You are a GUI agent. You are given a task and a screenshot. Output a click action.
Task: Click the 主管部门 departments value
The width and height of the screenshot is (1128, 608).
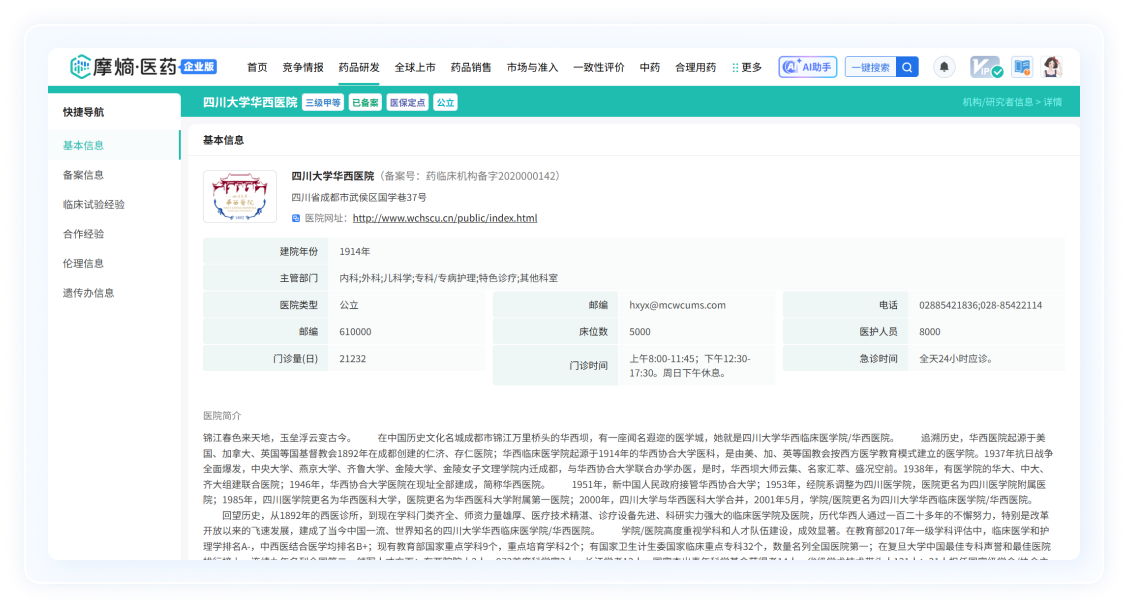pos(448,278)
